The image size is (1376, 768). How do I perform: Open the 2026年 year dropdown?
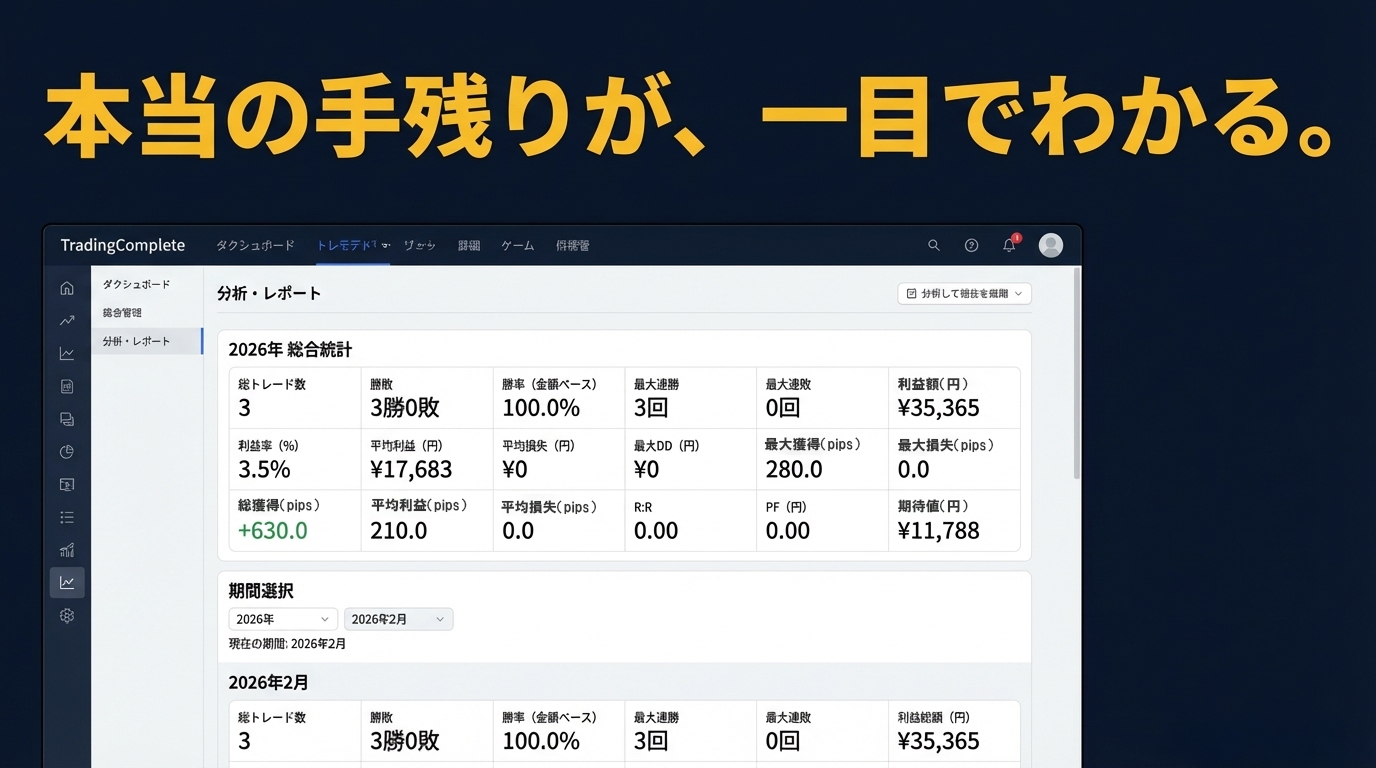281,618
